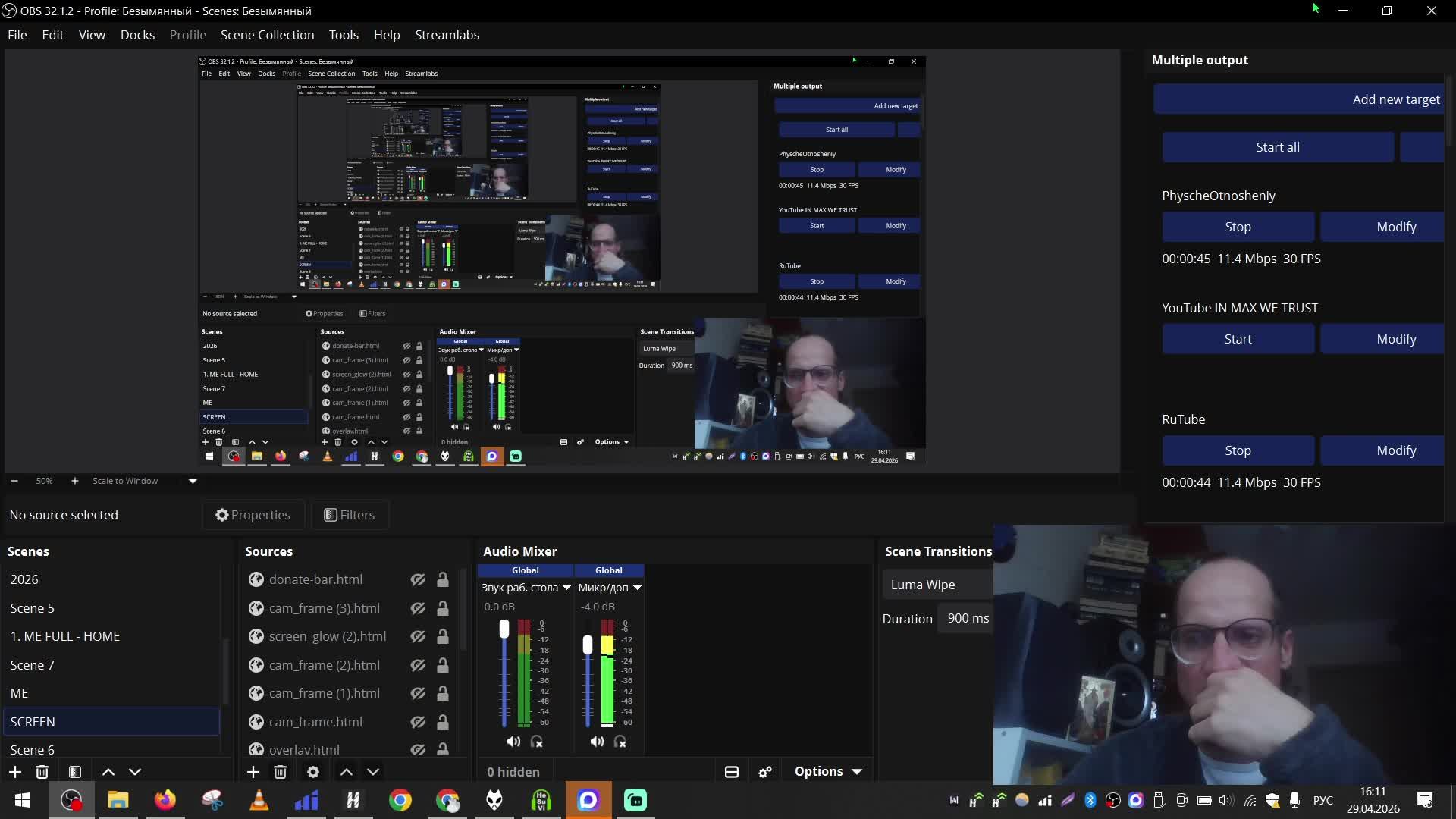Mute the Микр/доп audio channel
The image size is (1456, 819).
click(597, 742)
